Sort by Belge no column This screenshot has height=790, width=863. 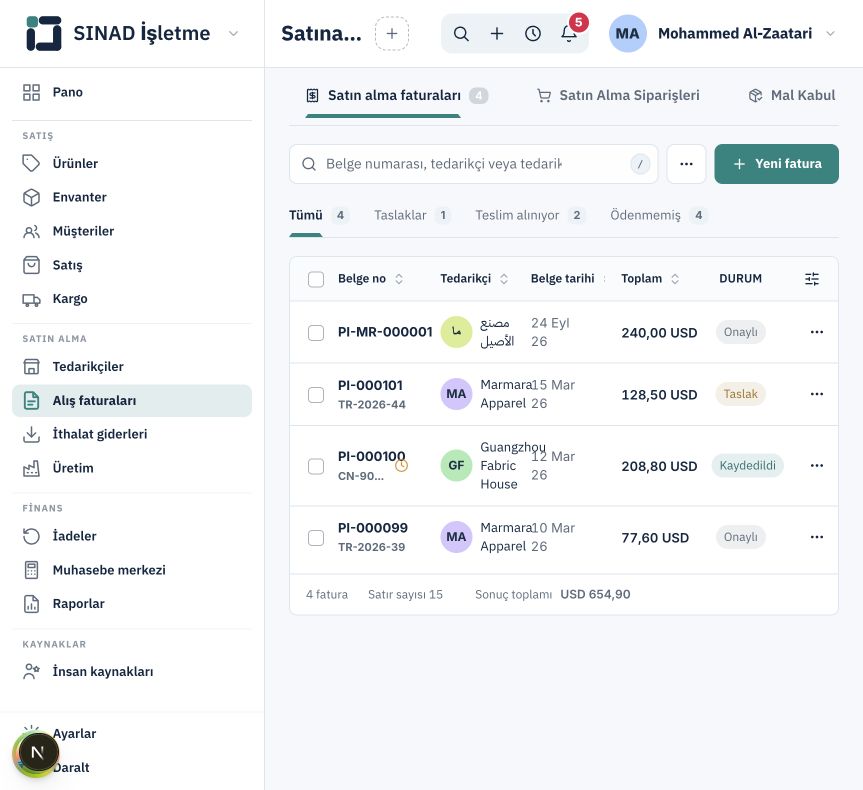[x=370, y=279]
